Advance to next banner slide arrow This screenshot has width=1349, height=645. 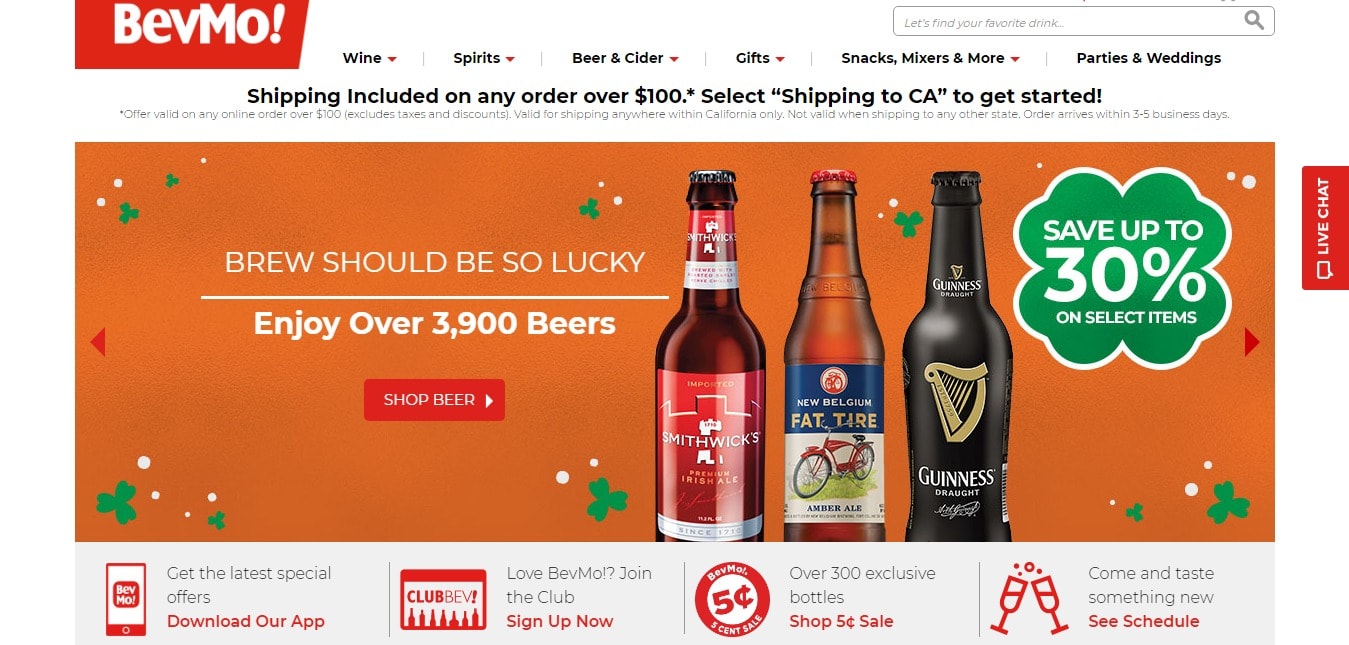(x=1252, y=342)
